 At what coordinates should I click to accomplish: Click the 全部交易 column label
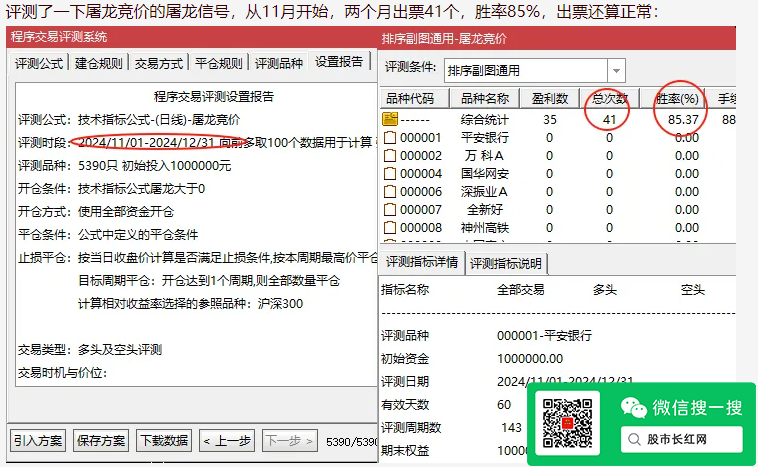tap(521, 290)
